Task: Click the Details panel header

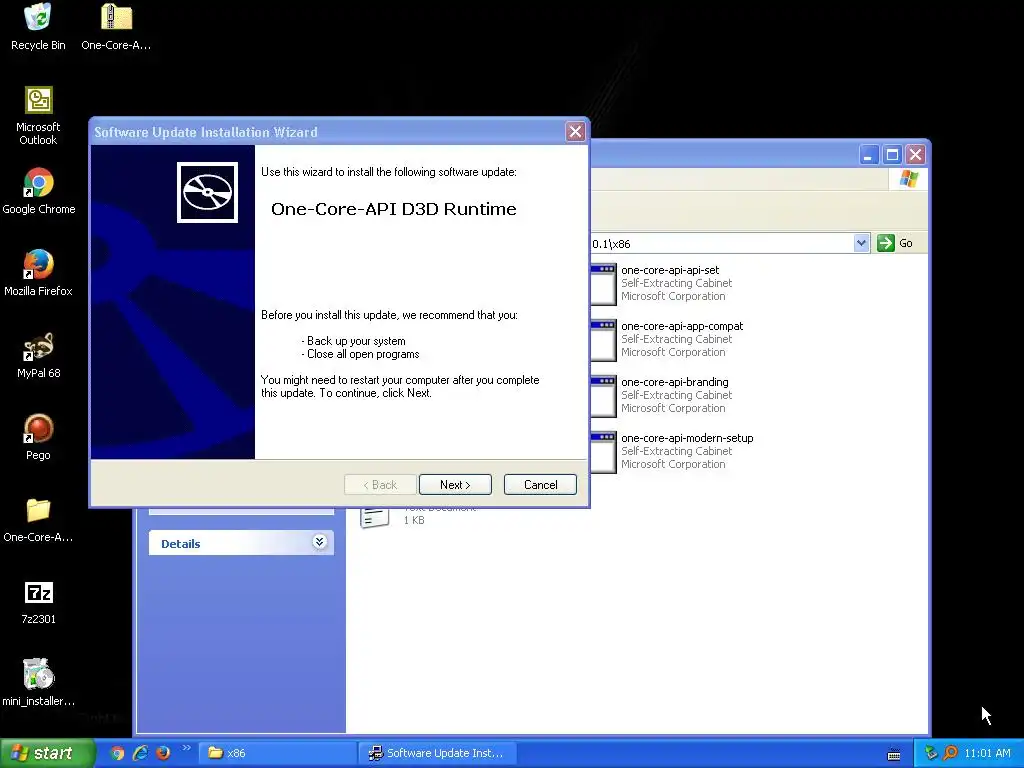Action: click(241, 543)
